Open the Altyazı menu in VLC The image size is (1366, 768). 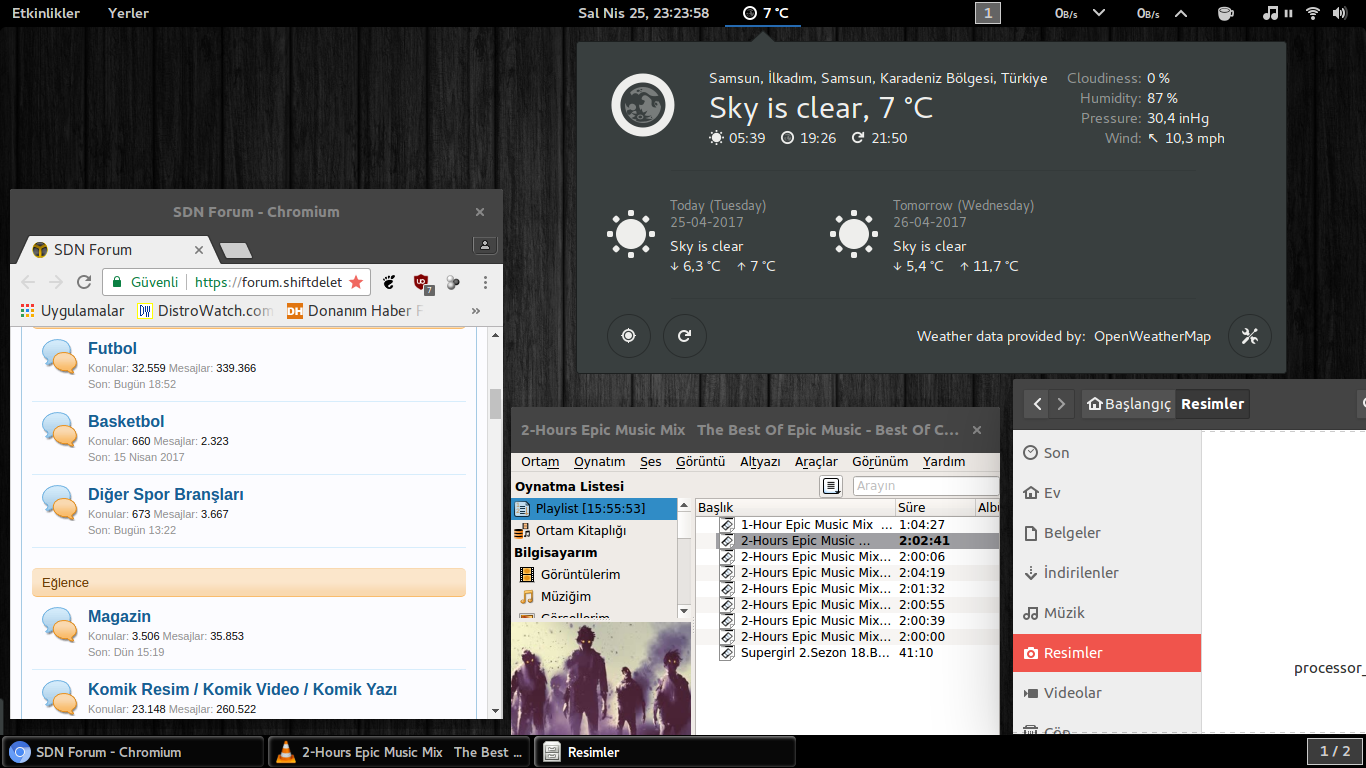click(x=760, y=462)
